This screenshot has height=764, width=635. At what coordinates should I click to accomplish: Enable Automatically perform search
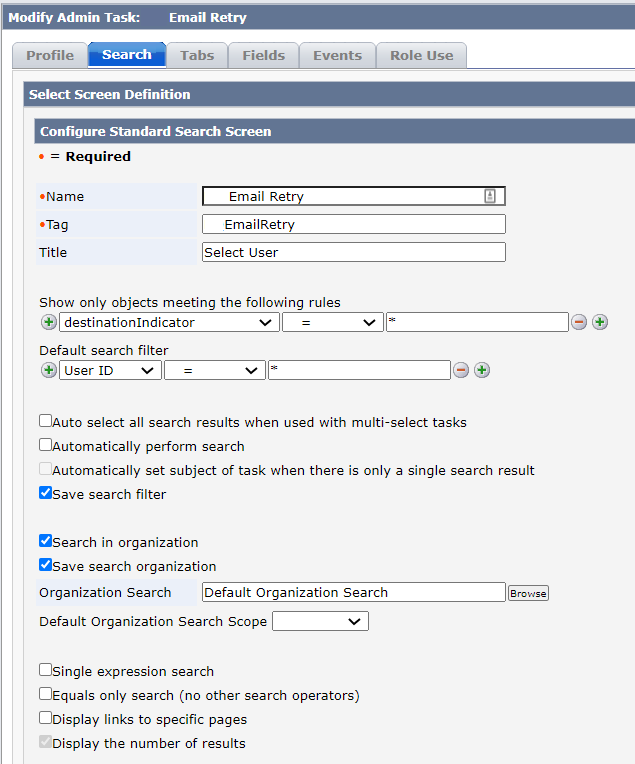point(45,445)
